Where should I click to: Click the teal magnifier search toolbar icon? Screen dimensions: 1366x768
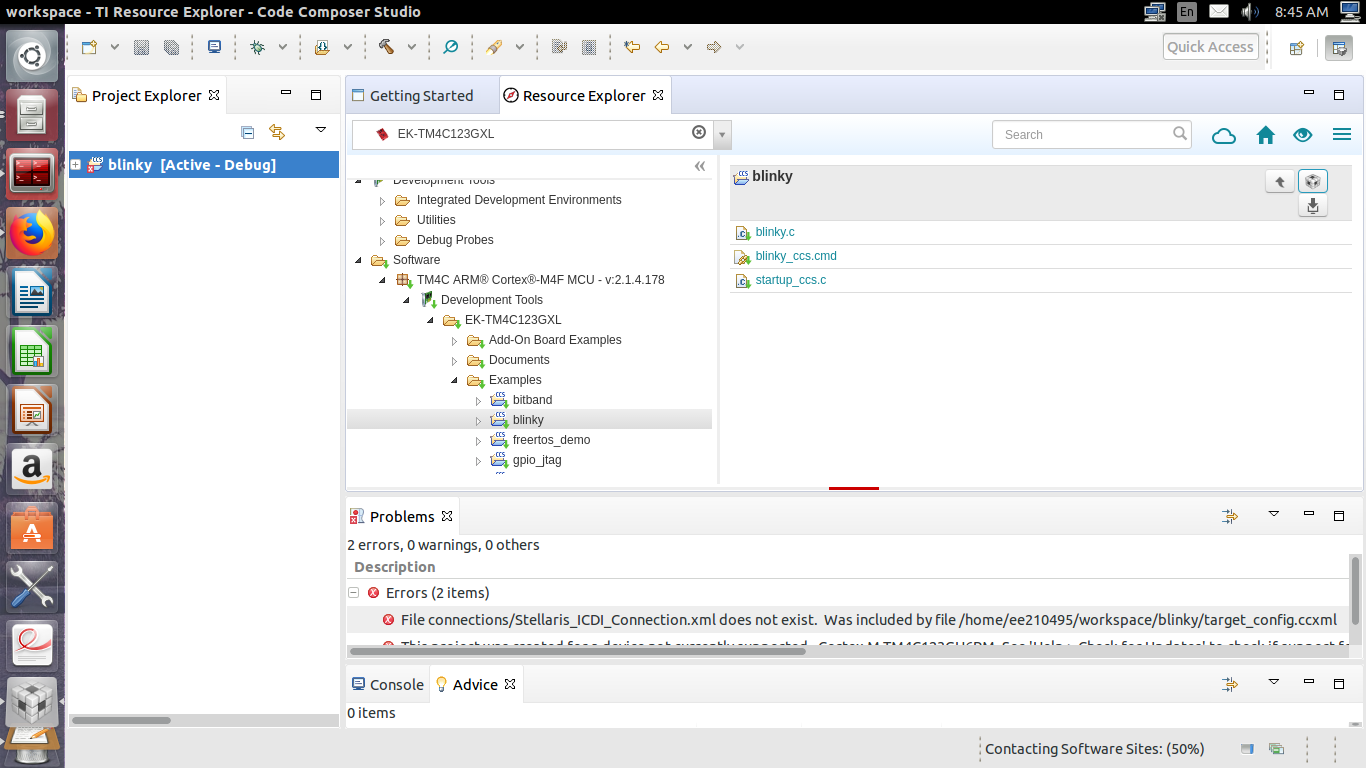click(x=450, y=47)
